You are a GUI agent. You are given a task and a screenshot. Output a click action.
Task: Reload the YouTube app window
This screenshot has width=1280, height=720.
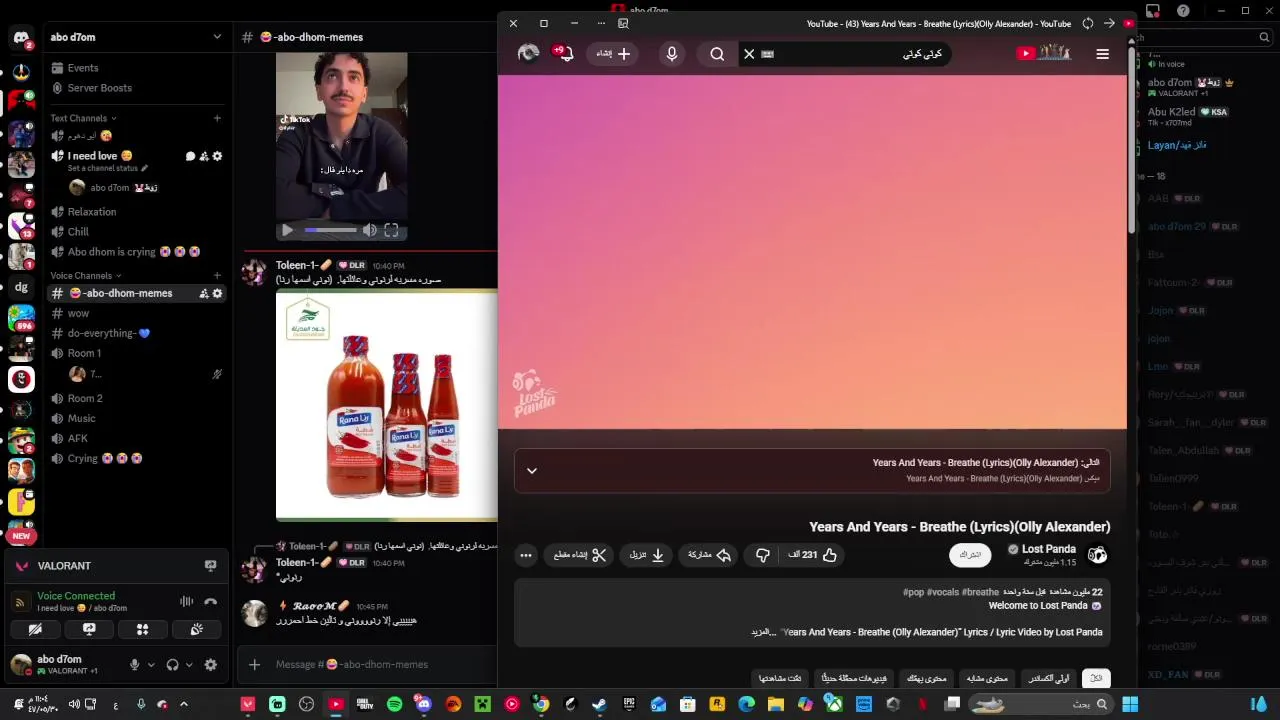1087,23
